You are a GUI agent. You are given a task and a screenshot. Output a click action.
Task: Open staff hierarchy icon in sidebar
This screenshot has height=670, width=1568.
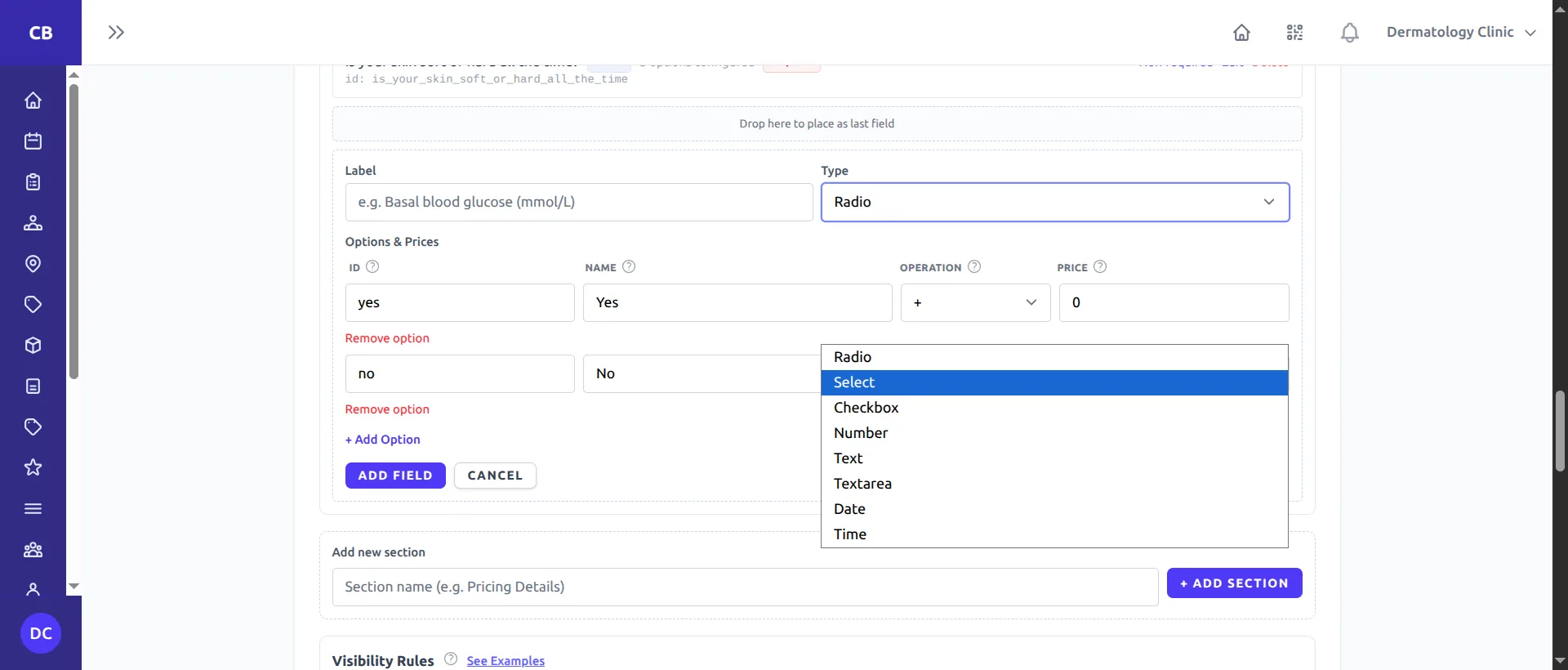pos(33,223)
